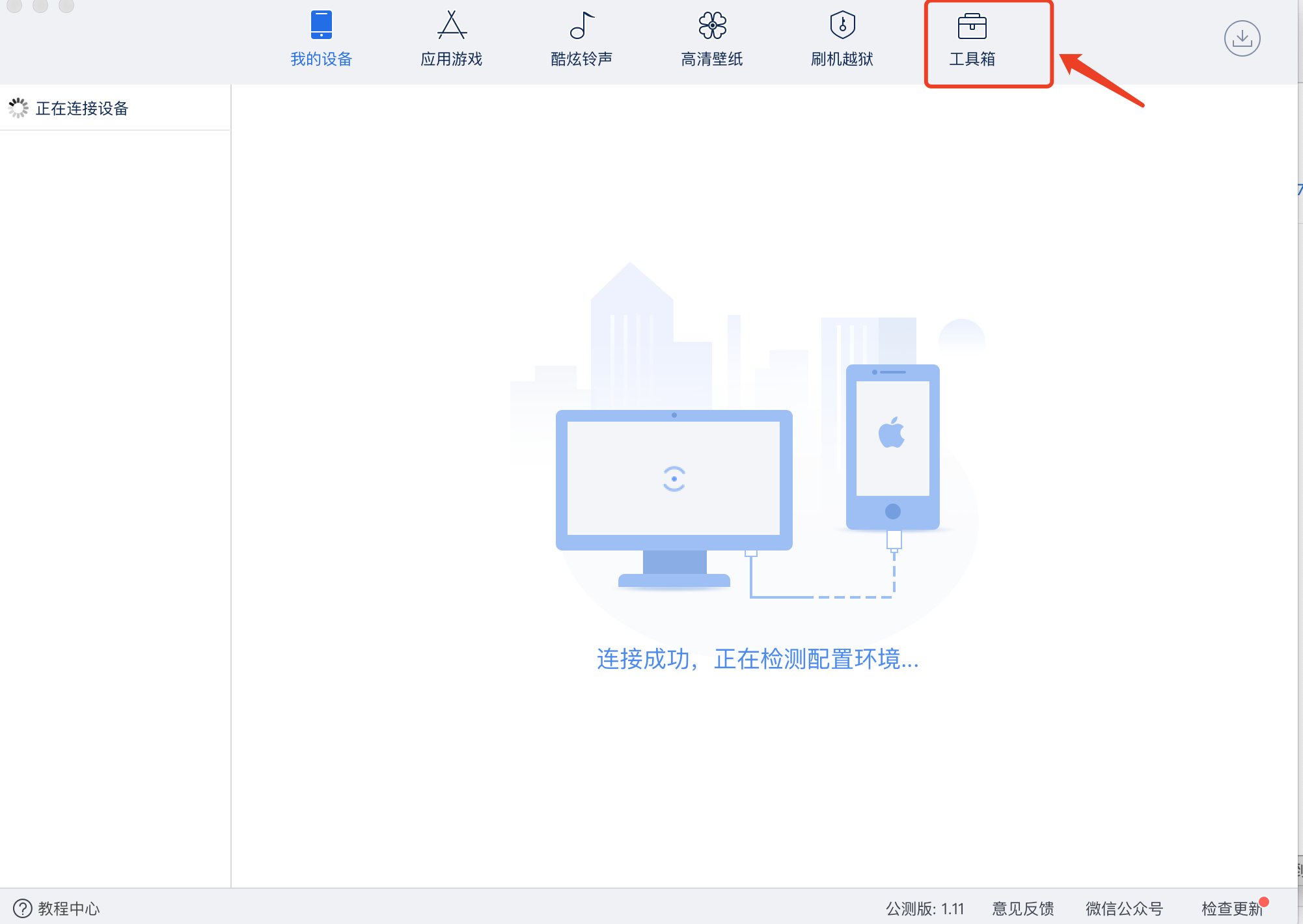Select the 刷机越狱 tab text

click(842, 59)
